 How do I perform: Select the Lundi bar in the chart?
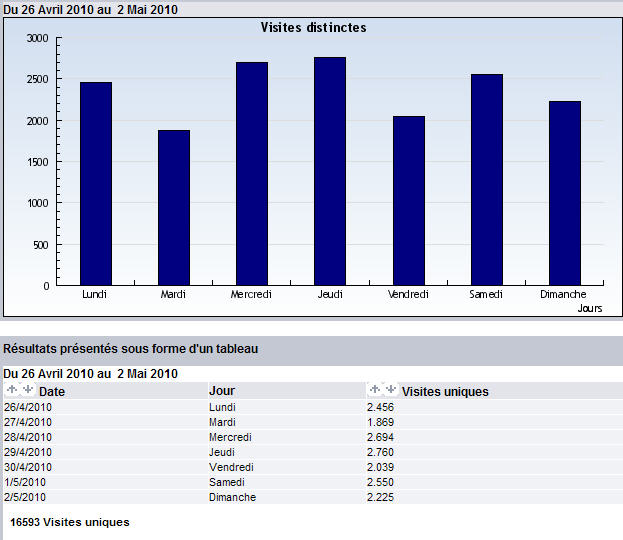click(x=95, y=184)
